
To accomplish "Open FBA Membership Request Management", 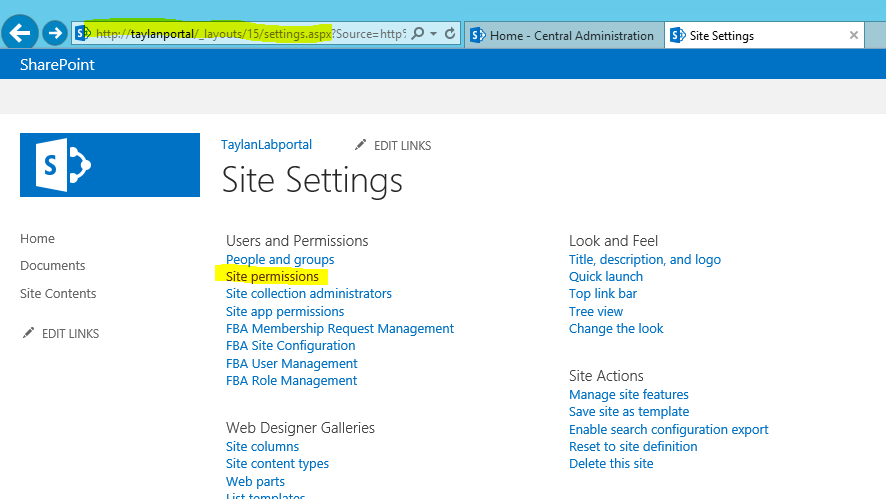I will click(x=340, y=328).
